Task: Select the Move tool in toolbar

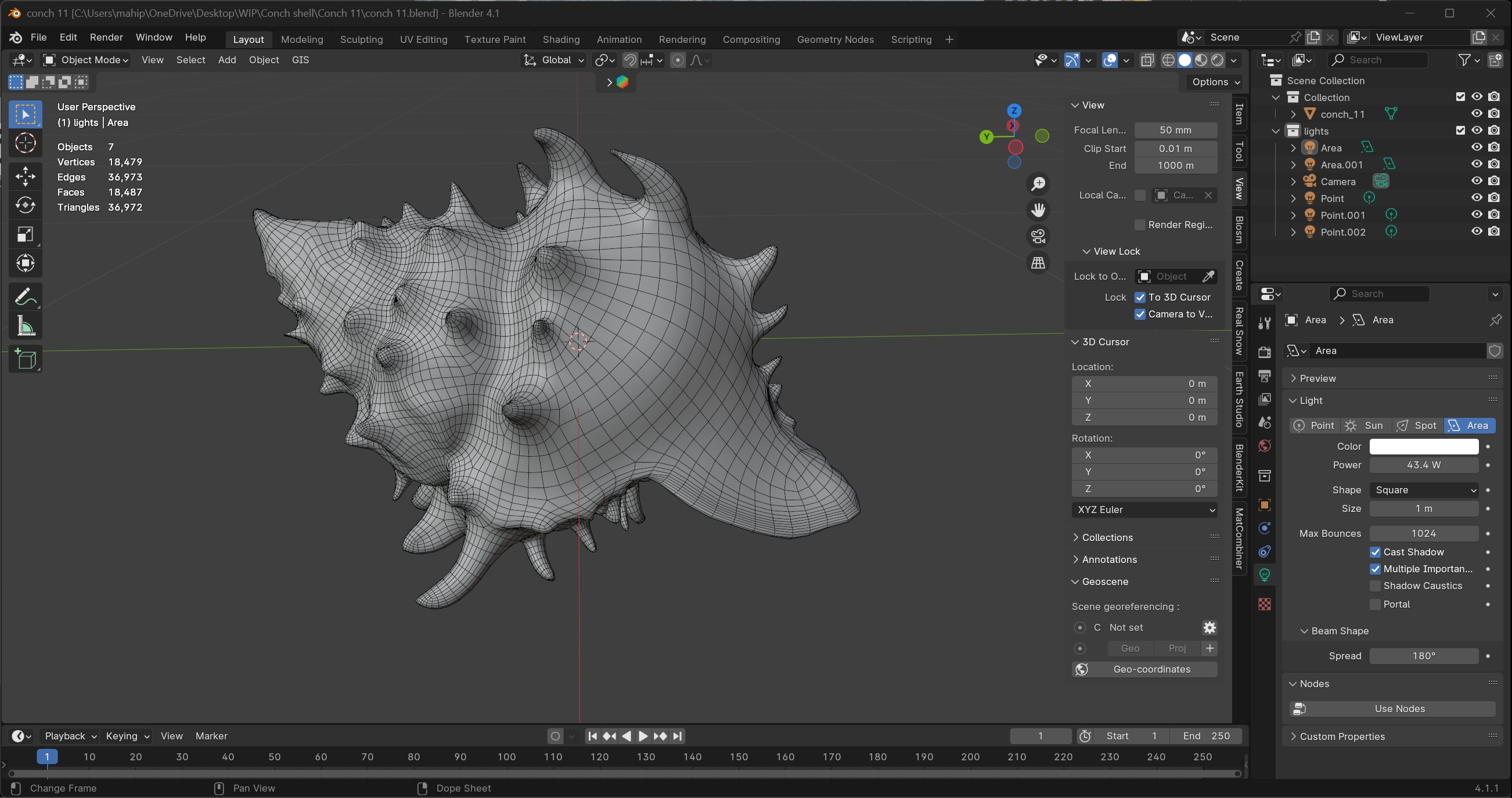Action: 25,175
